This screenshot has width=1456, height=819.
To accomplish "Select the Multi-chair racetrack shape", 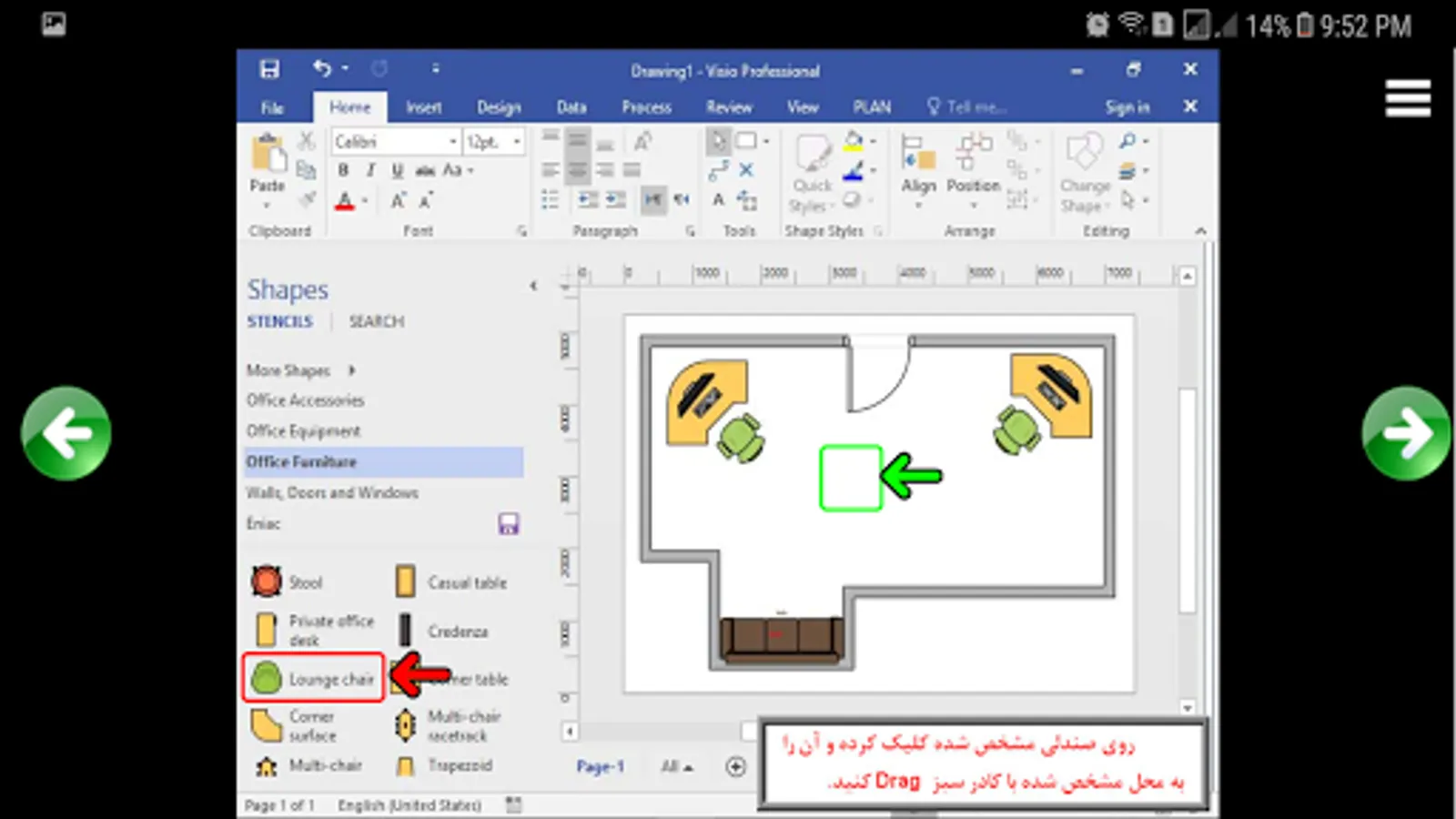I will tap(449, 725).
